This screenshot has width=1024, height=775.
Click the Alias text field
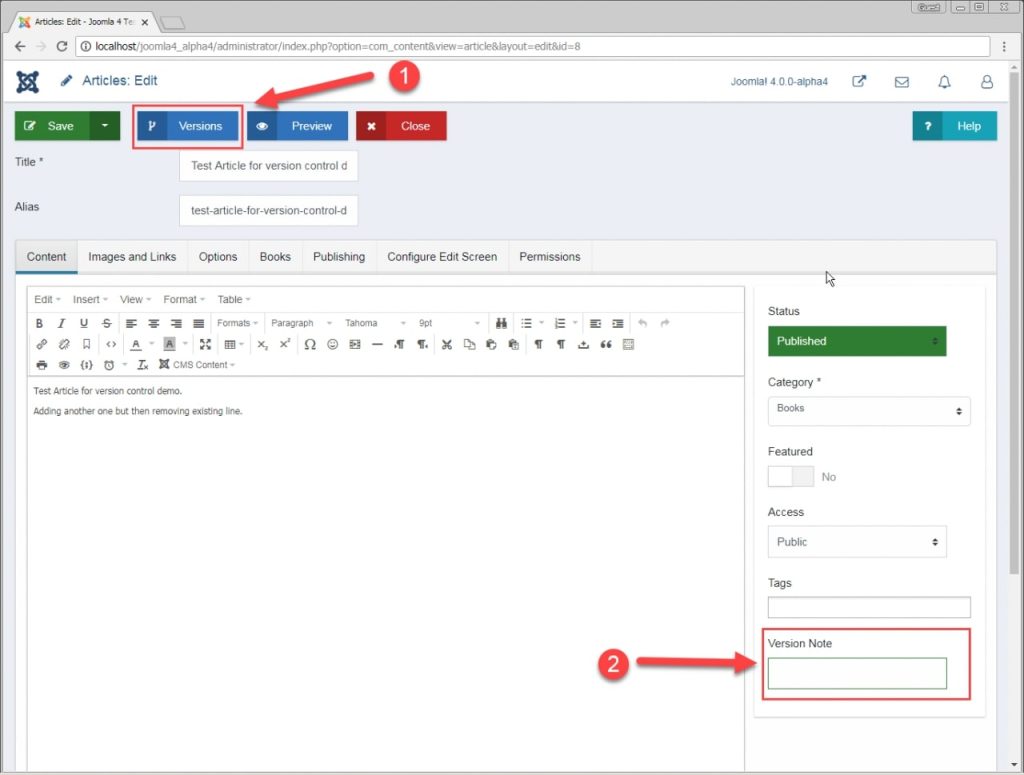click(268, 210)
